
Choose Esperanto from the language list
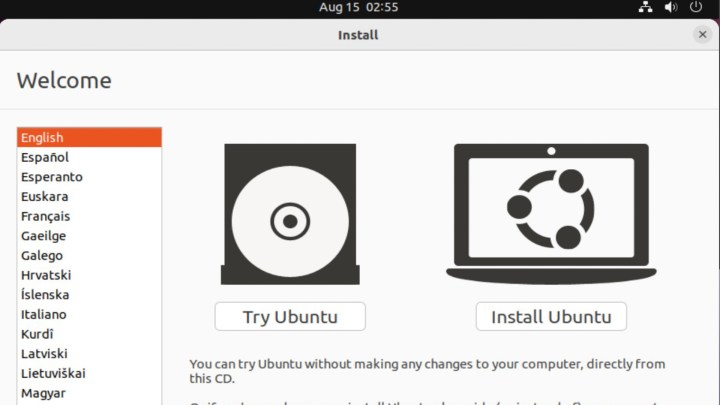coord(88,177)
